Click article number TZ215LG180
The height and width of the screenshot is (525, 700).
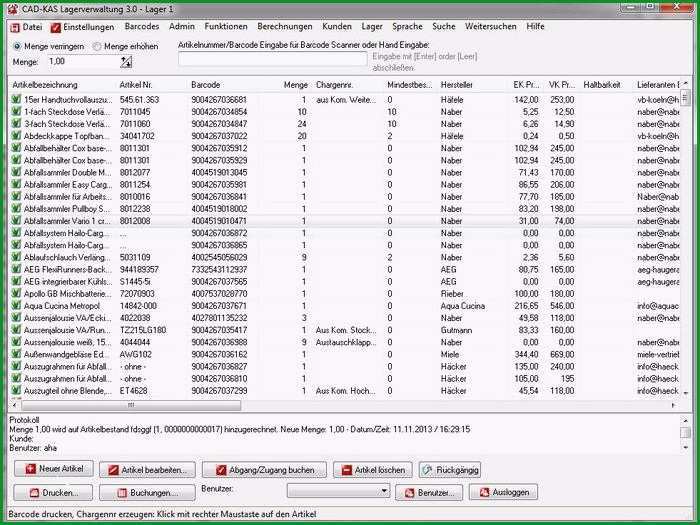143,330
